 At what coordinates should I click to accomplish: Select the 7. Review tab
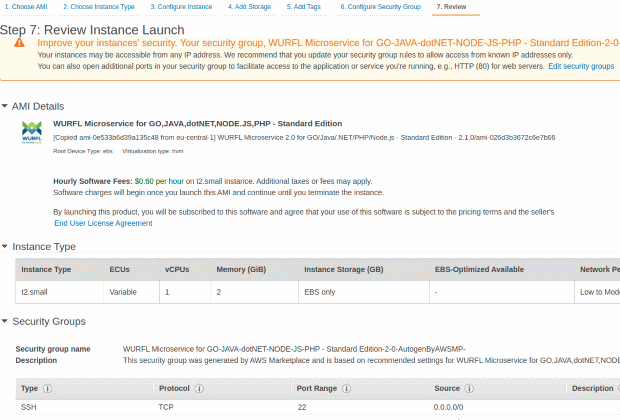click(x=451, y=7)
